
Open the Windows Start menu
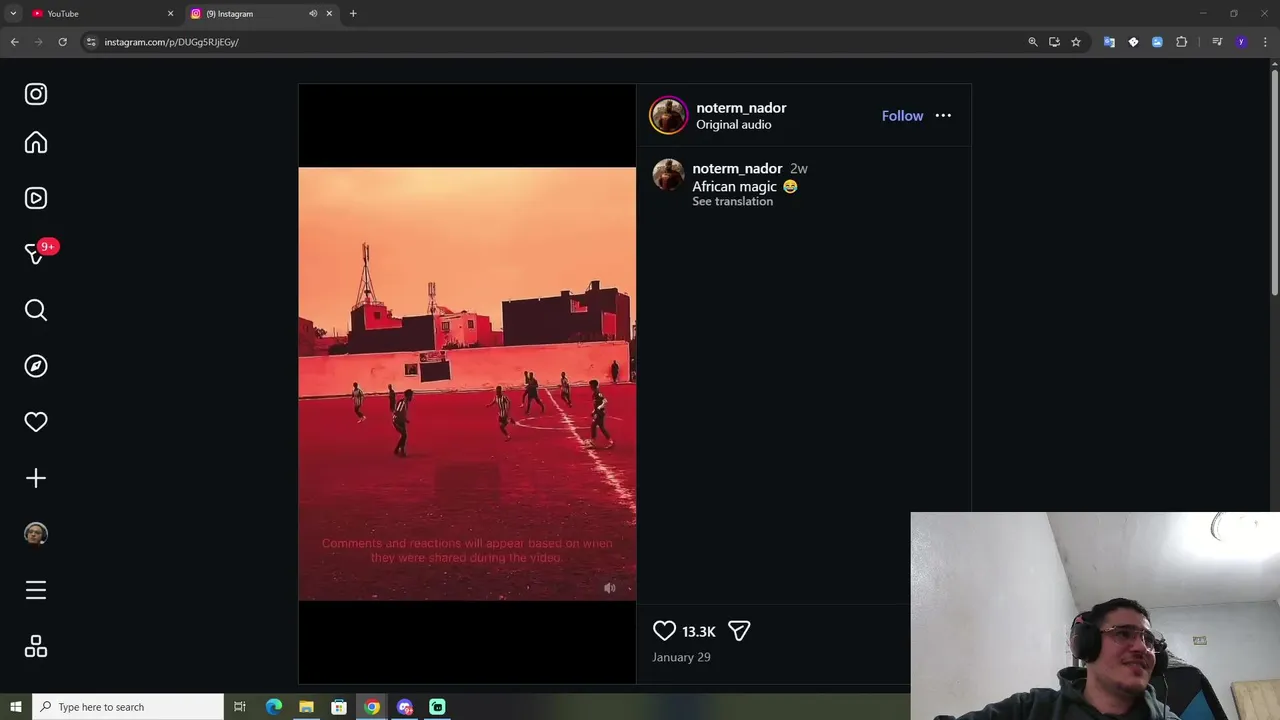(15, 707)
